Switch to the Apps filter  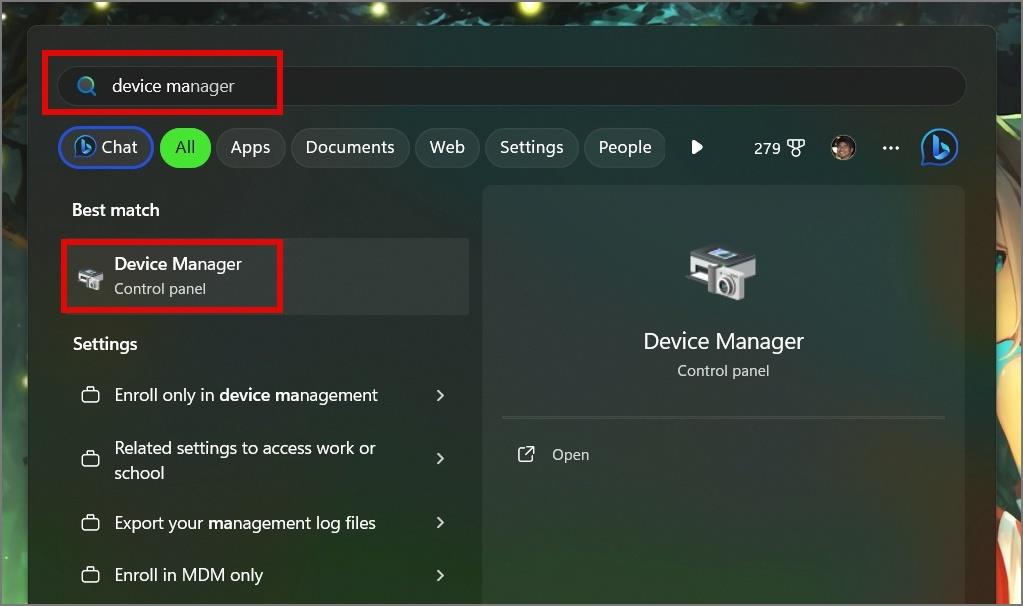251,147
